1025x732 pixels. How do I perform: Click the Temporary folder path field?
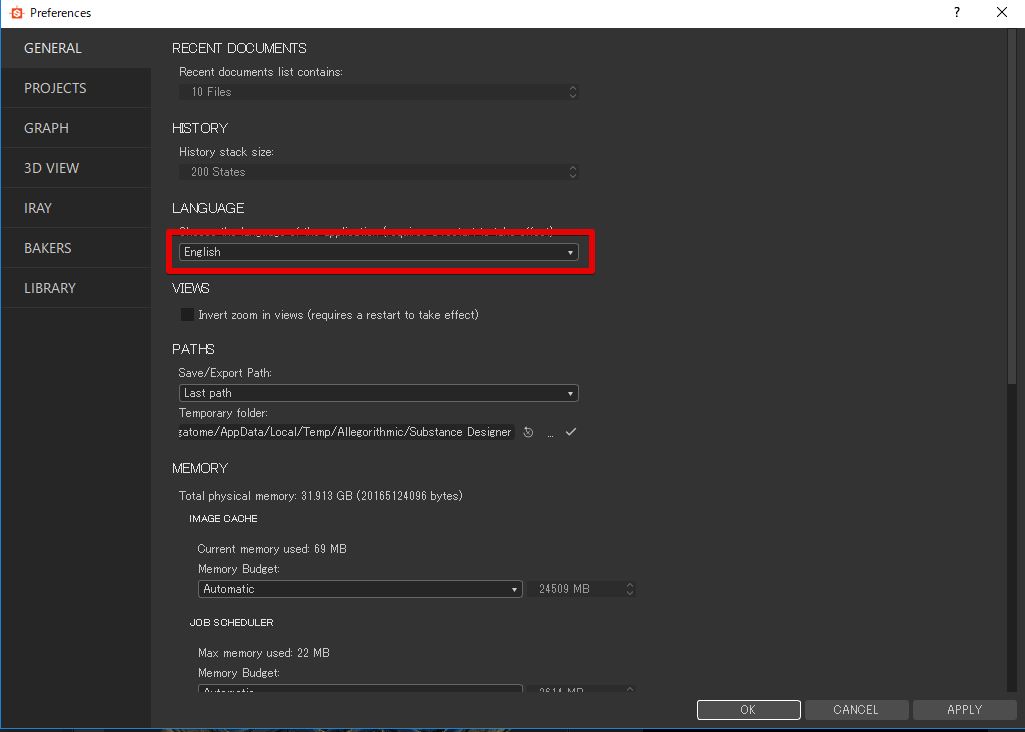pyautogui.click(x=346, y=432)
